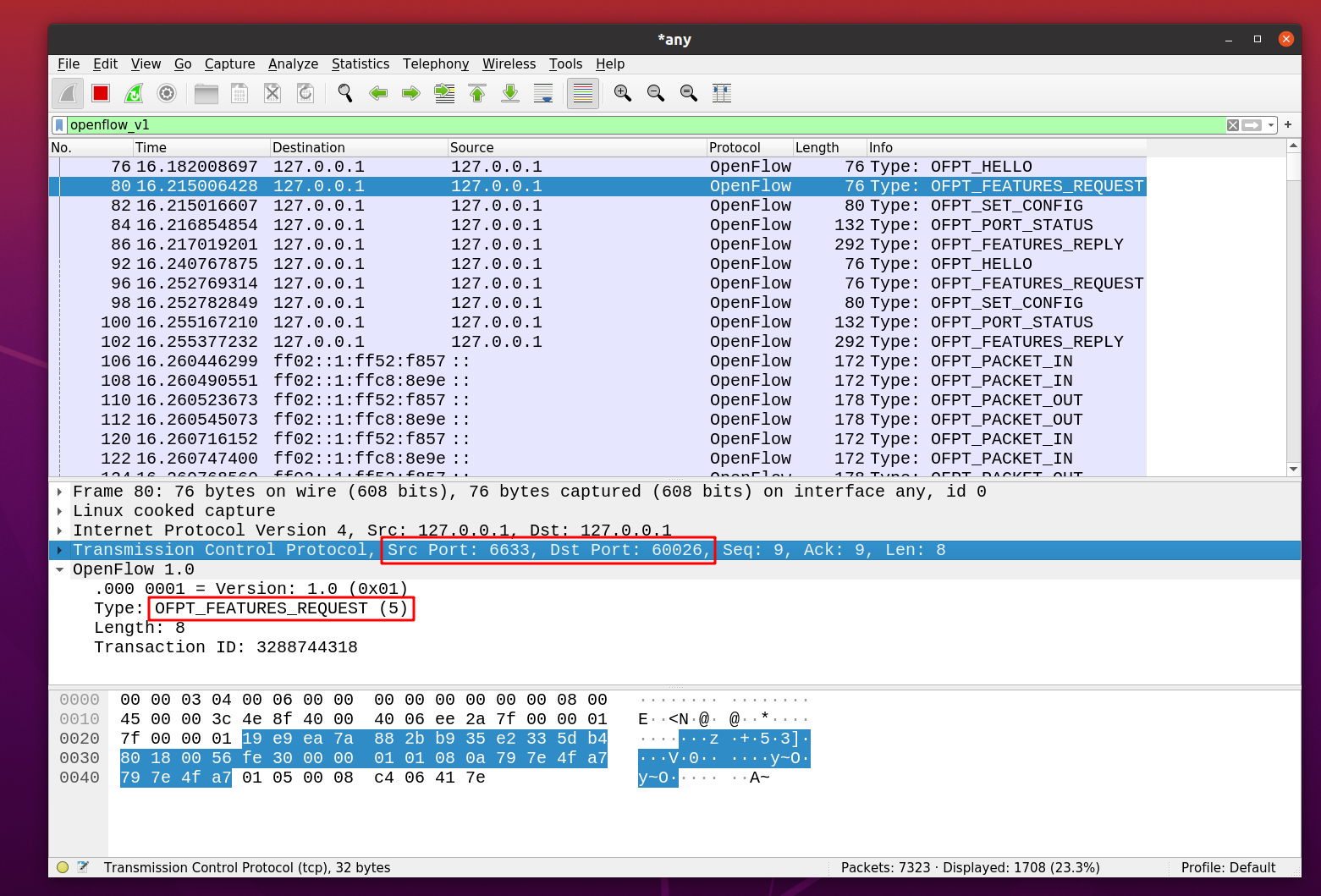Expand Linux cooked capture section
The image size is (1321, 896).
point(59,511)
